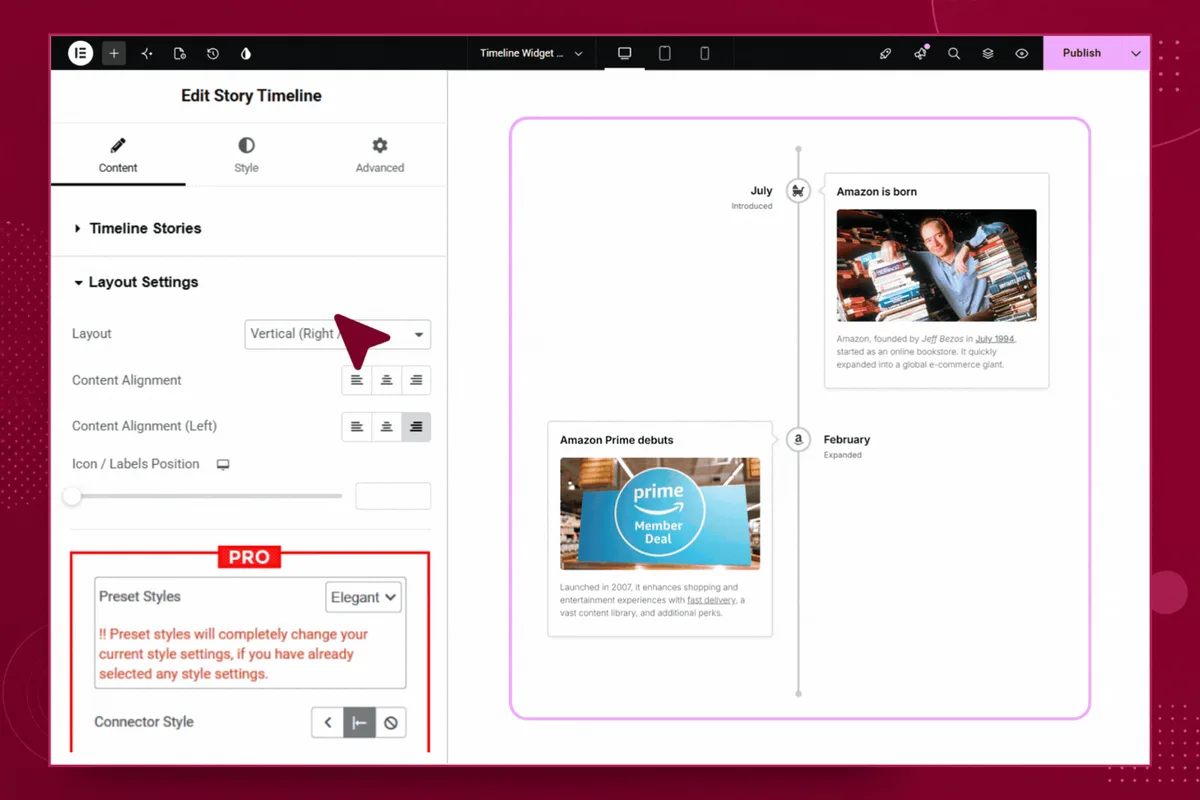Open the structure layers icon

pos(988,53)
